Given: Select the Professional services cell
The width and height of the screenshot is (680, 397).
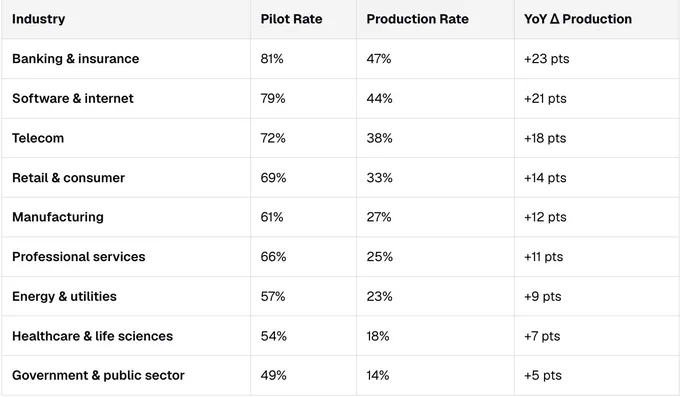Looking at the screenshot, I should click(x=78, y=257).
